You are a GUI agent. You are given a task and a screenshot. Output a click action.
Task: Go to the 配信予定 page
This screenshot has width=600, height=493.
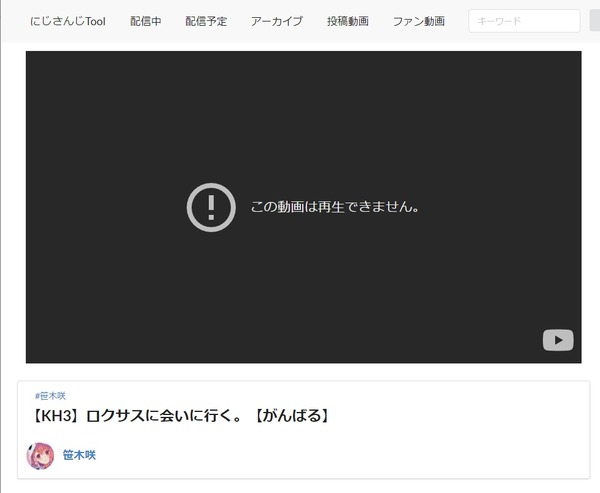tap(206, 21)
